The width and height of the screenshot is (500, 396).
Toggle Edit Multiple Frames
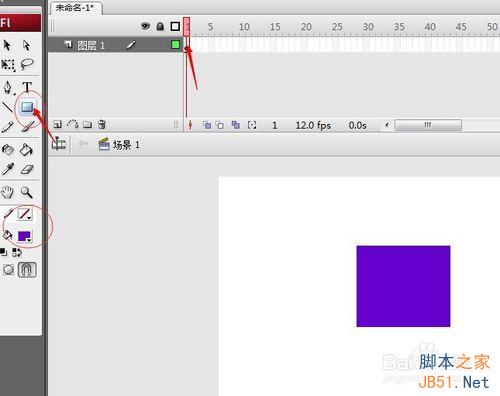236,125
